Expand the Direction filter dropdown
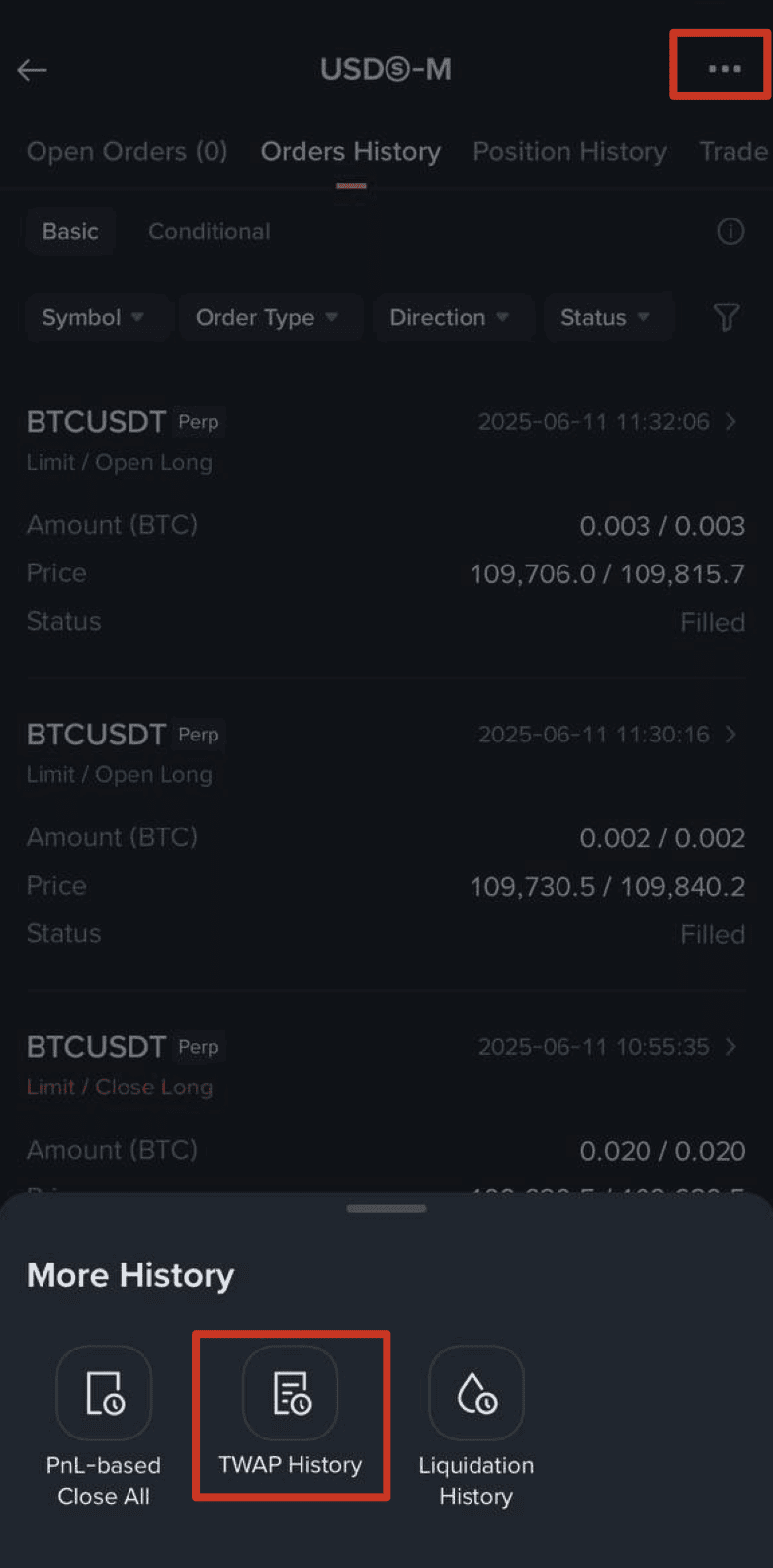 [x=451, y=317]
